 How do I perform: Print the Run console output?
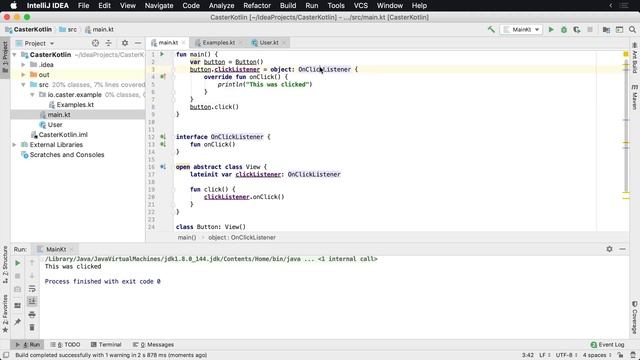32,315
